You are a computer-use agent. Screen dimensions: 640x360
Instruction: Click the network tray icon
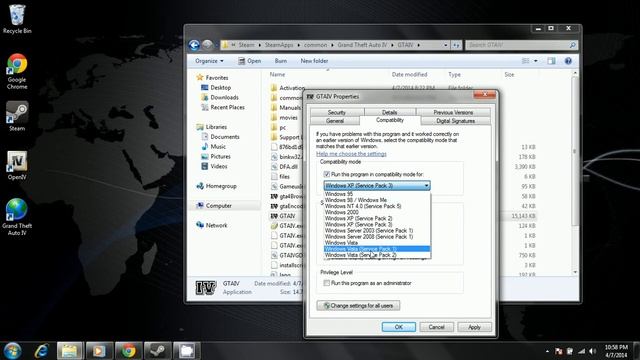(x=581, y=351)
